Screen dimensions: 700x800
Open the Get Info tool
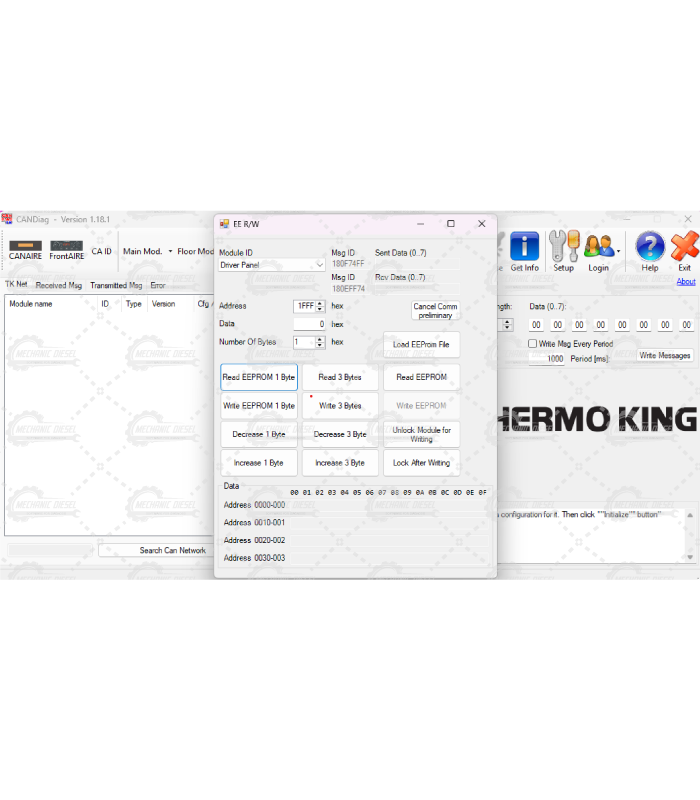(524, 247)
